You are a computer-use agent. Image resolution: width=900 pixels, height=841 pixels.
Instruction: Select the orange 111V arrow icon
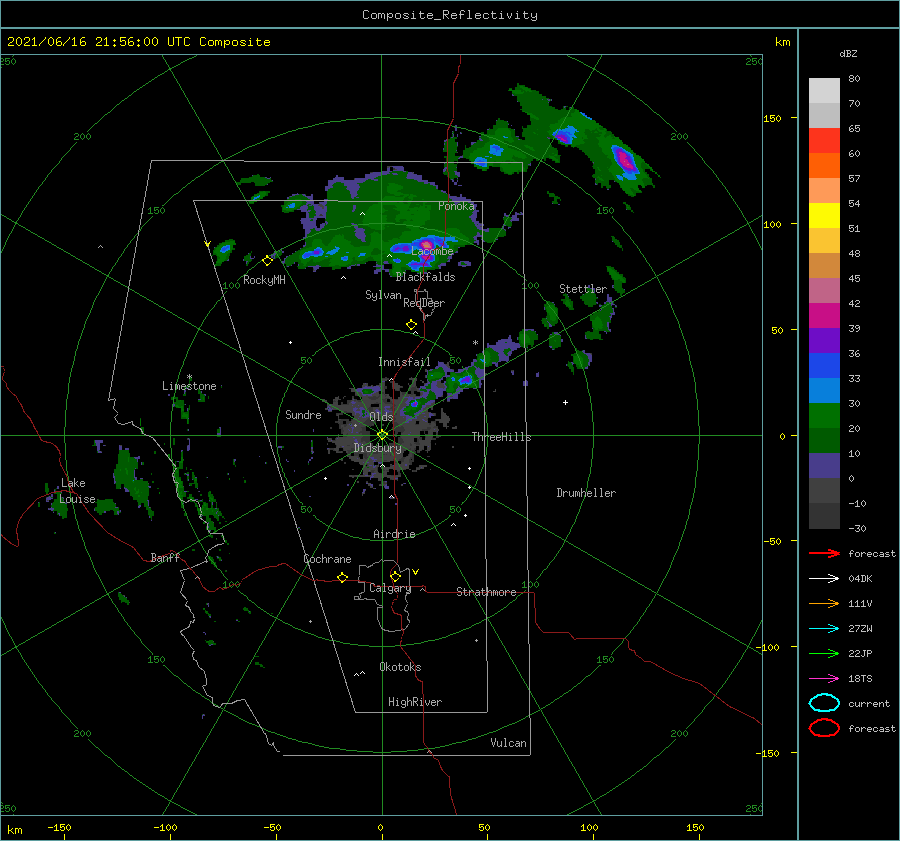click(824, 603)
